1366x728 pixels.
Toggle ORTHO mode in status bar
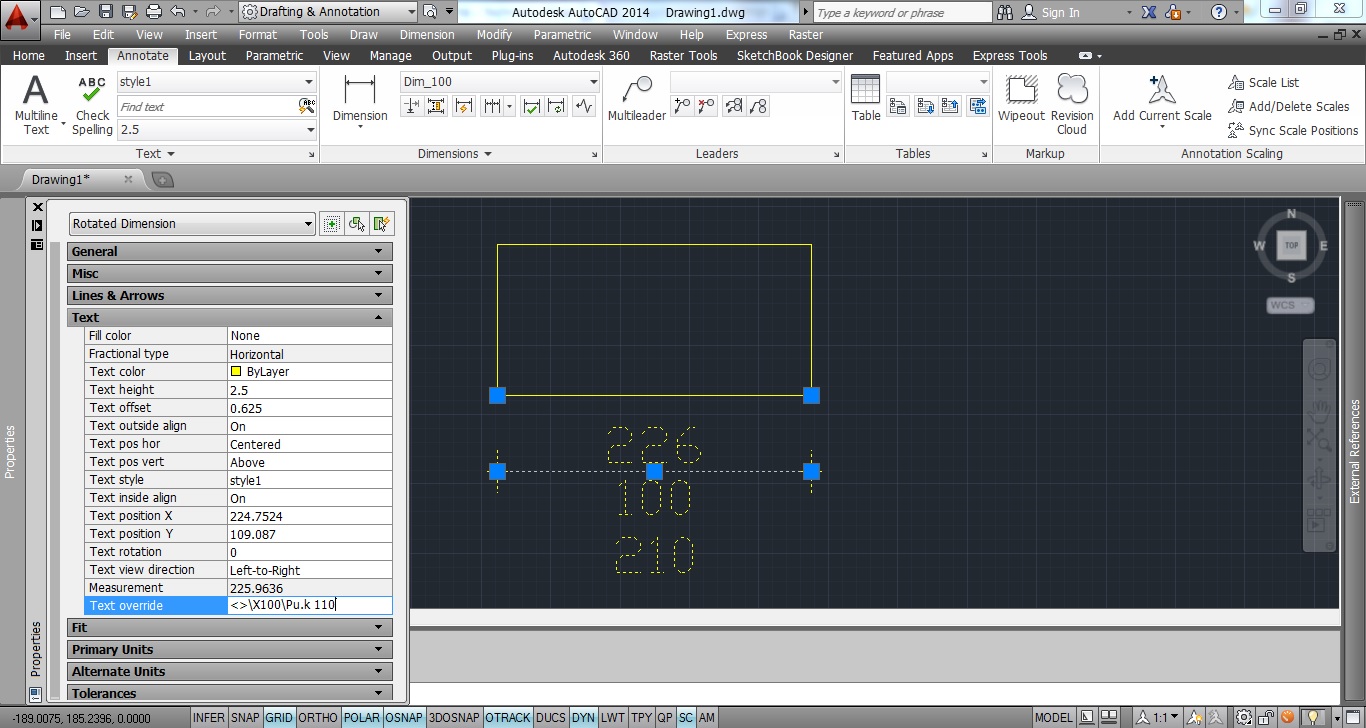click(x=318, y=718)
